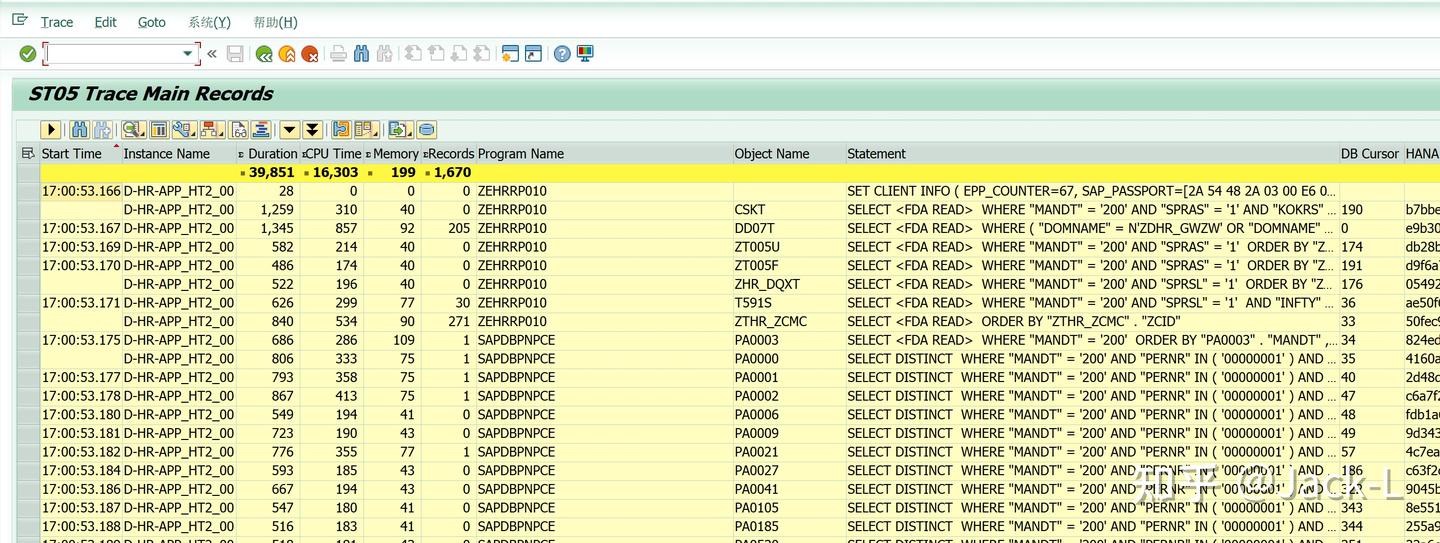Click the Find binoculars in ALV toolbar
Image resolution: width=1440 pixels, height=543 pixels.
point(79,130)
